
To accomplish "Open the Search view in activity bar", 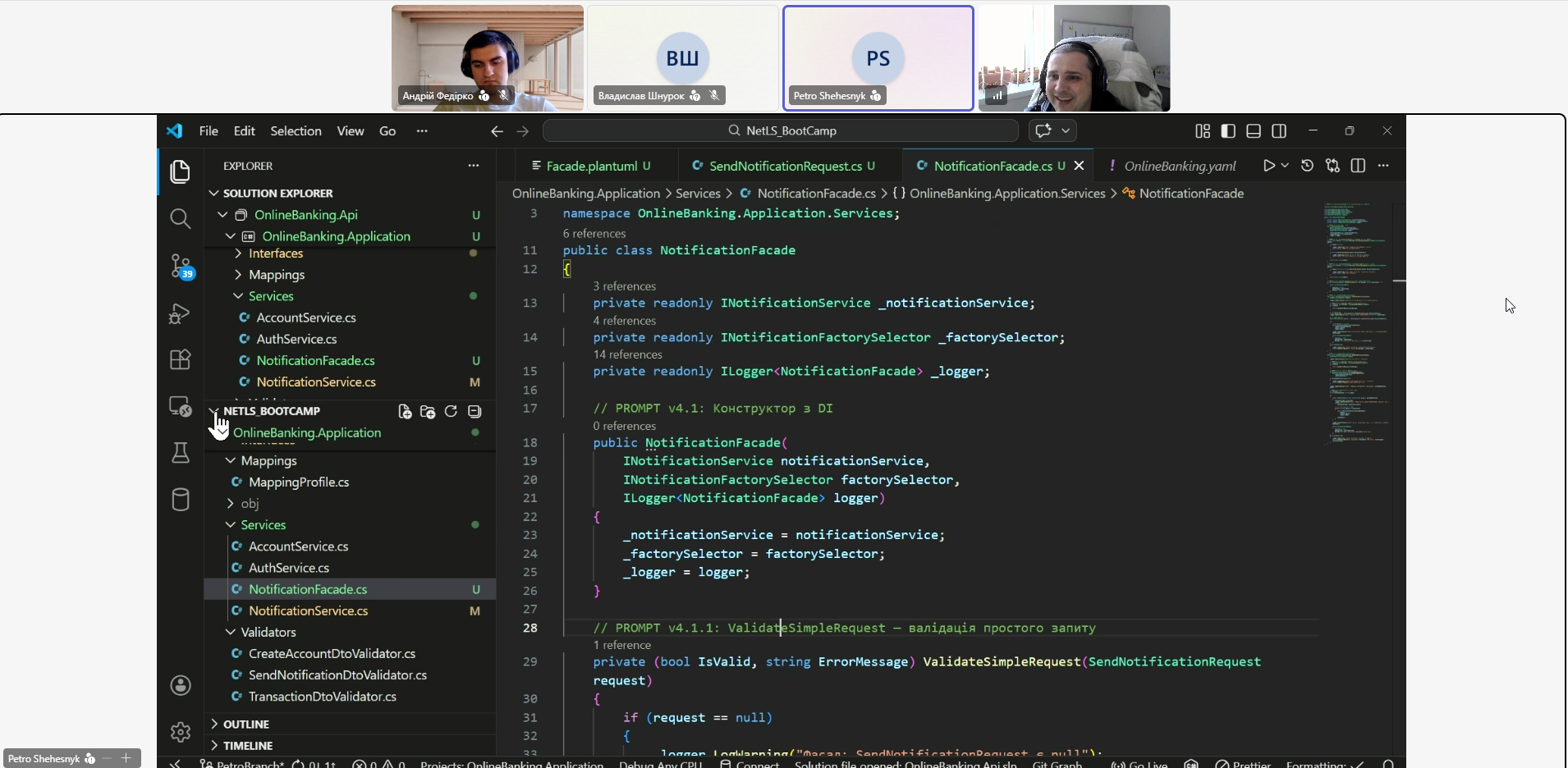I will click(x=180, y=218).
